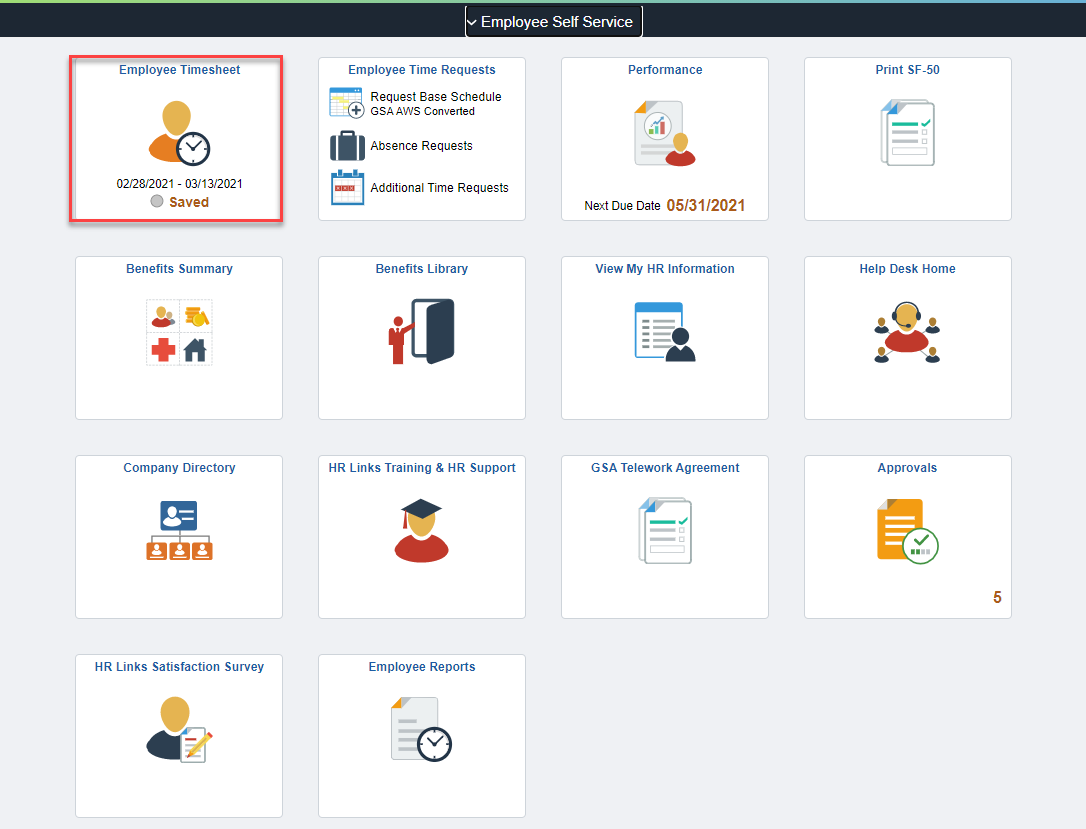Open the GSA Telework Agreement tile

[x=664, y=537]
